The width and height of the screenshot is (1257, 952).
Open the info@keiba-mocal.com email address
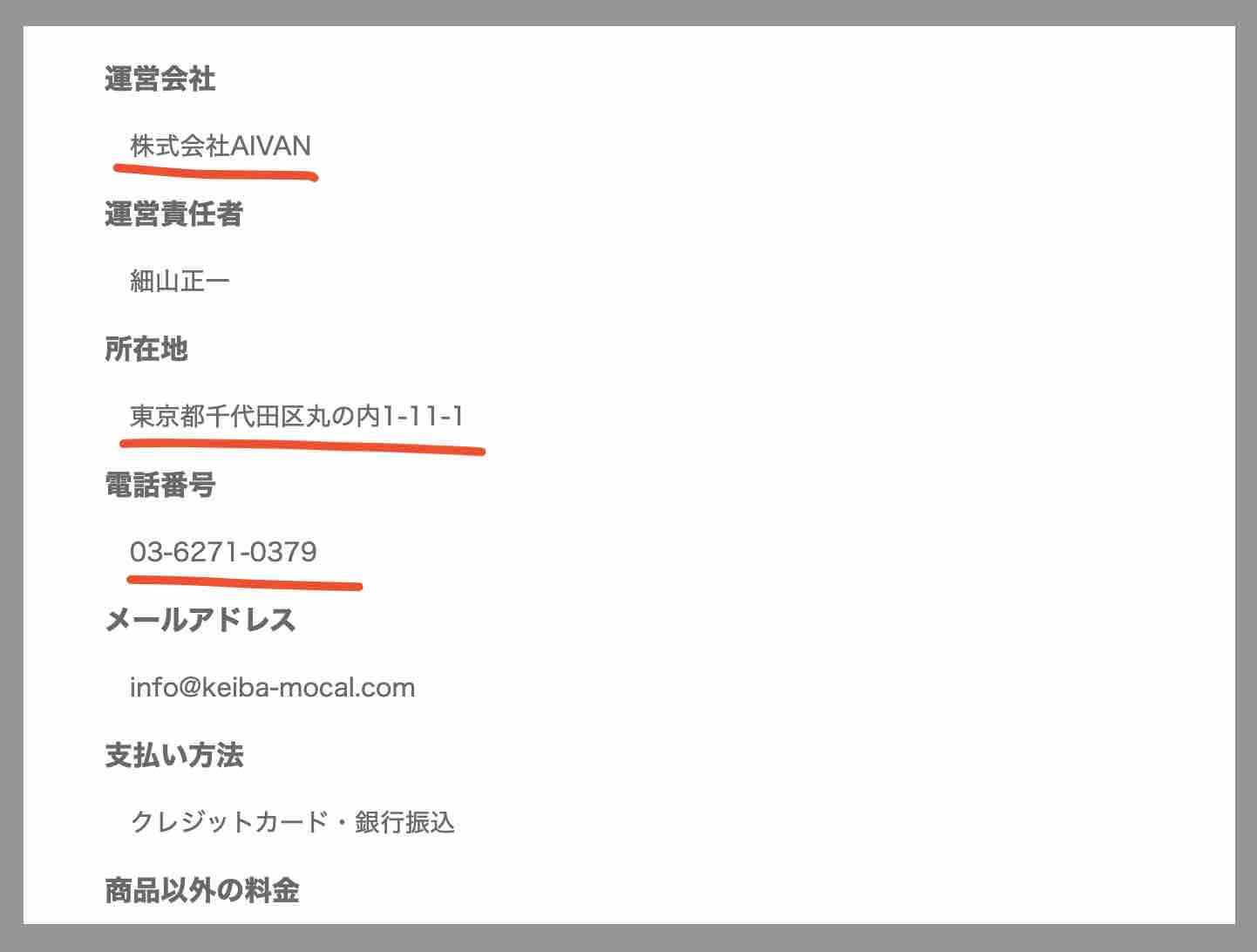click(x=272, y=687)
